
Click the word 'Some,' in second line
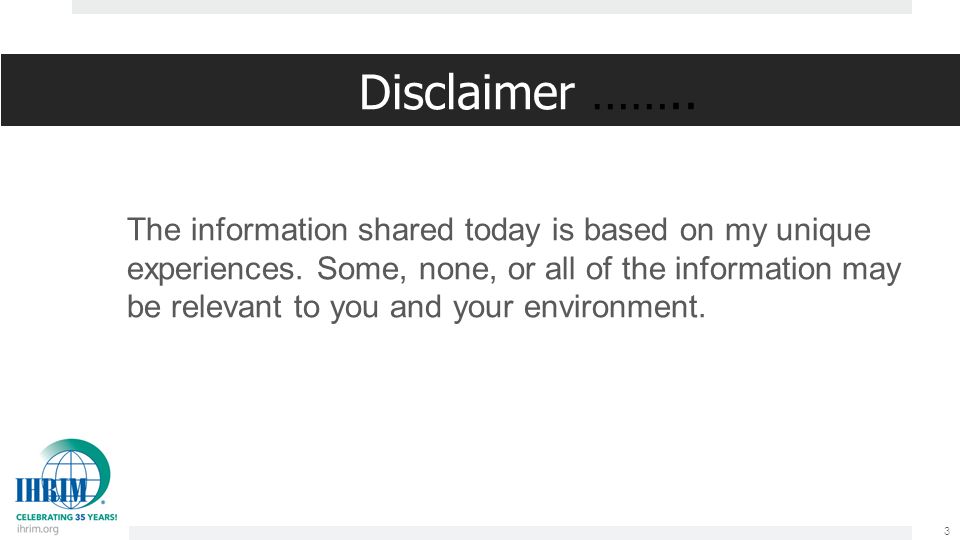[x=362, y=269]
